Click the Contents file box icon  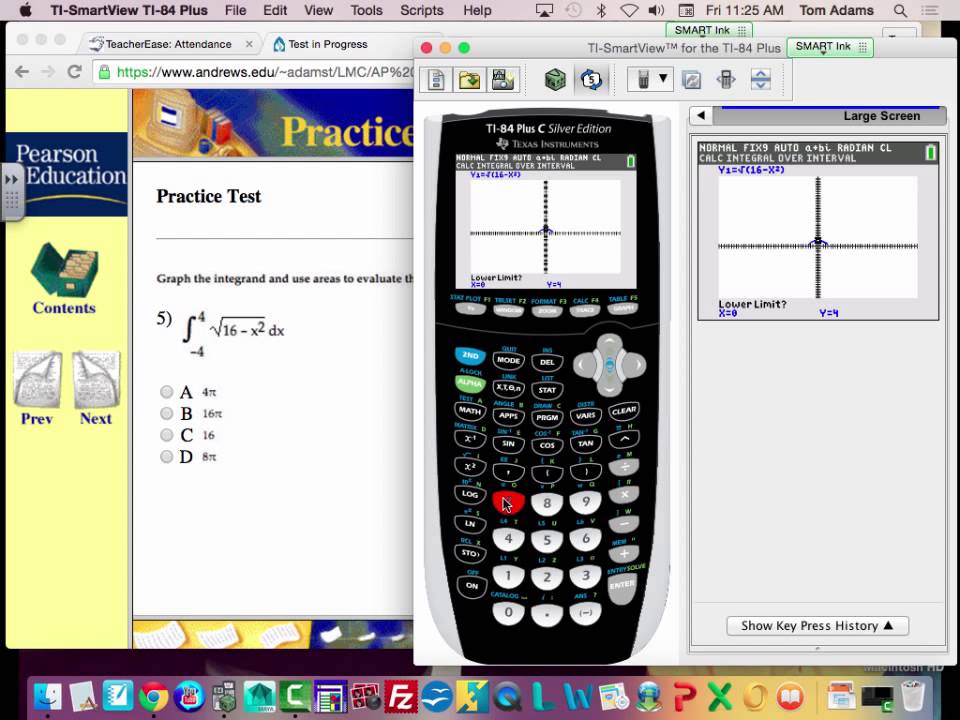64,270
